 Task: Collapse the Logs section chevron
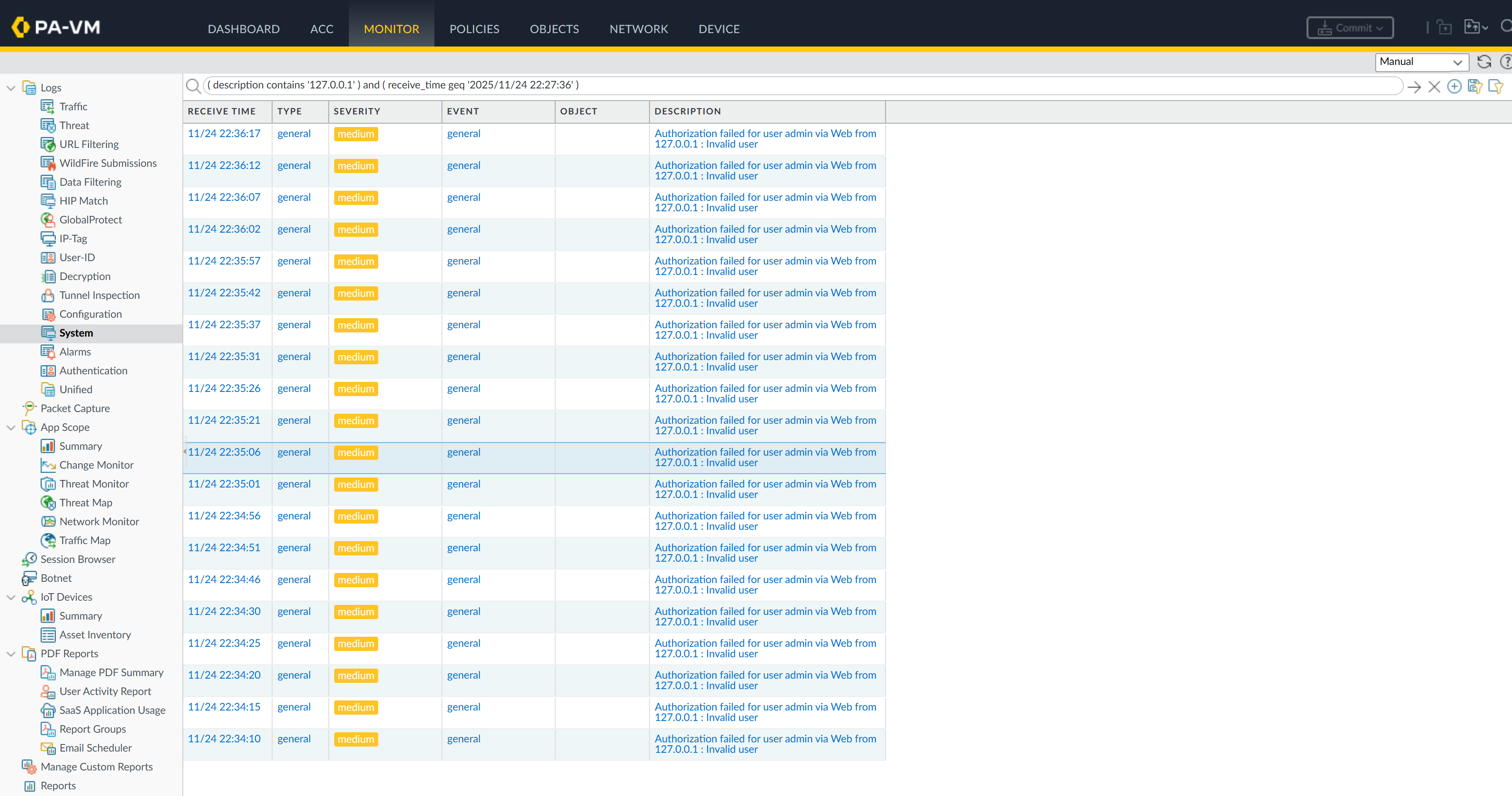coord(10,88)
